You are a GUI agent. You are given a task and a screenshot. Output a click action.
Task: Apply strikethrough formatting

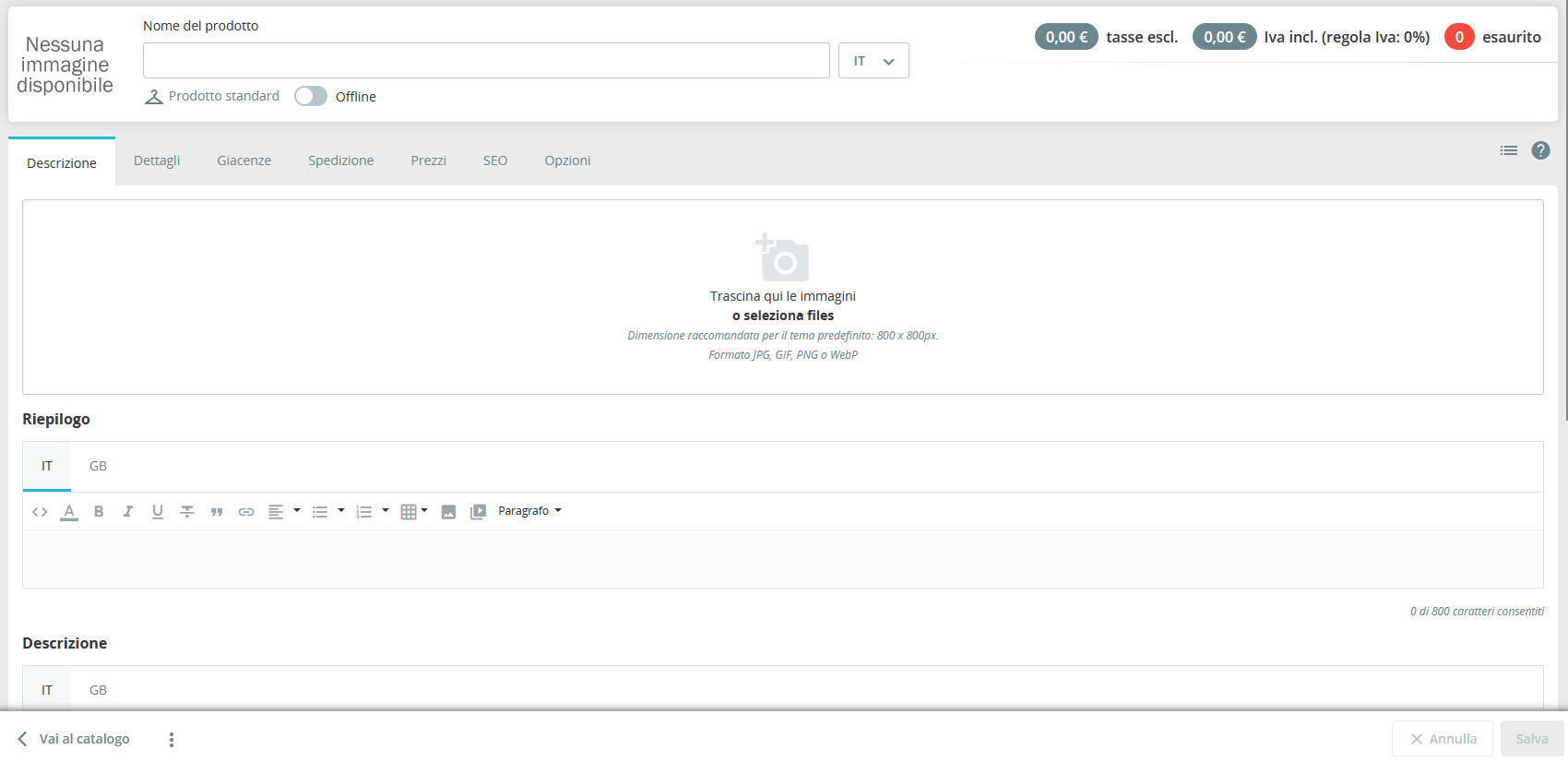pos(187,511)
